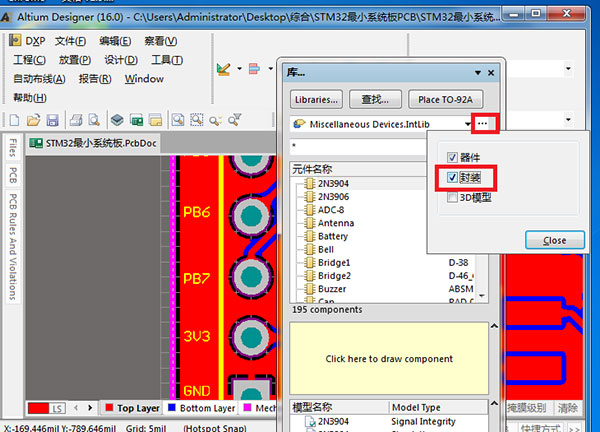600x432 pixels.
Task: Click the yellow workspace panel toolbar icon
Action: coord(156,121)
